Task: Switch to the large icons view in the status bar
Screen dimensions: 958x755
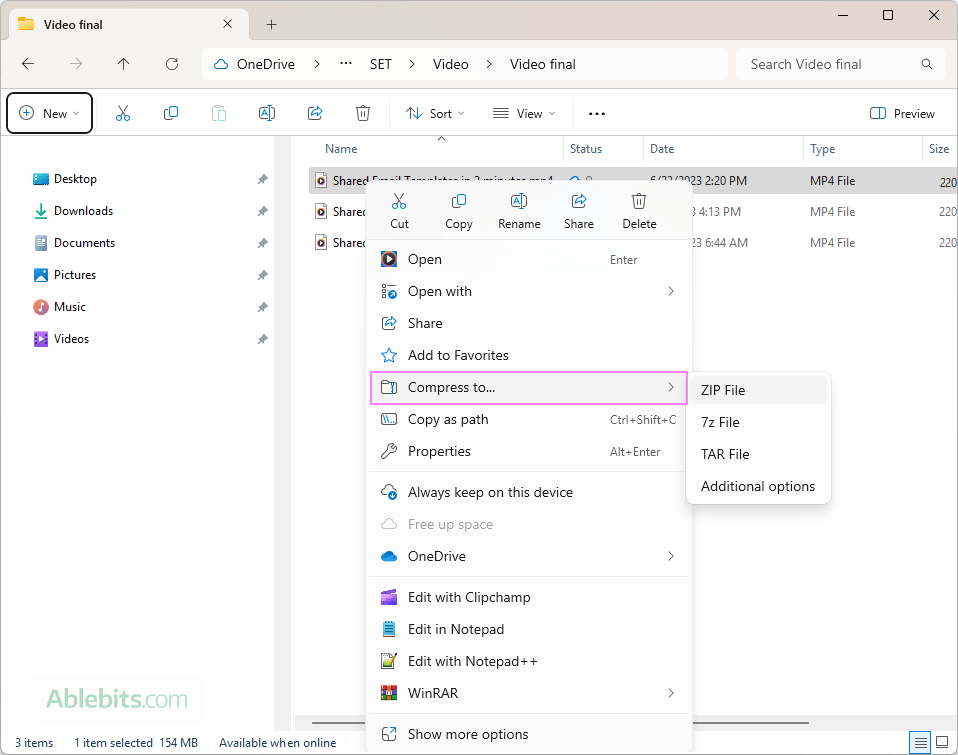Action: click(942, 743)
